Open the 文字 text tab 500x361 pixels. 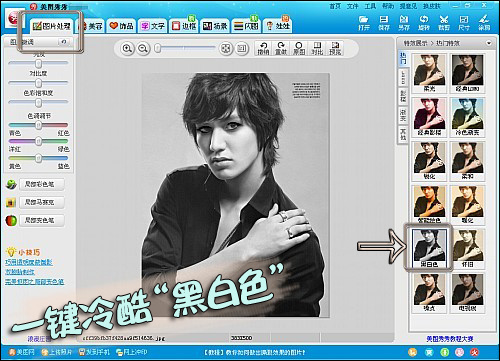153,26
